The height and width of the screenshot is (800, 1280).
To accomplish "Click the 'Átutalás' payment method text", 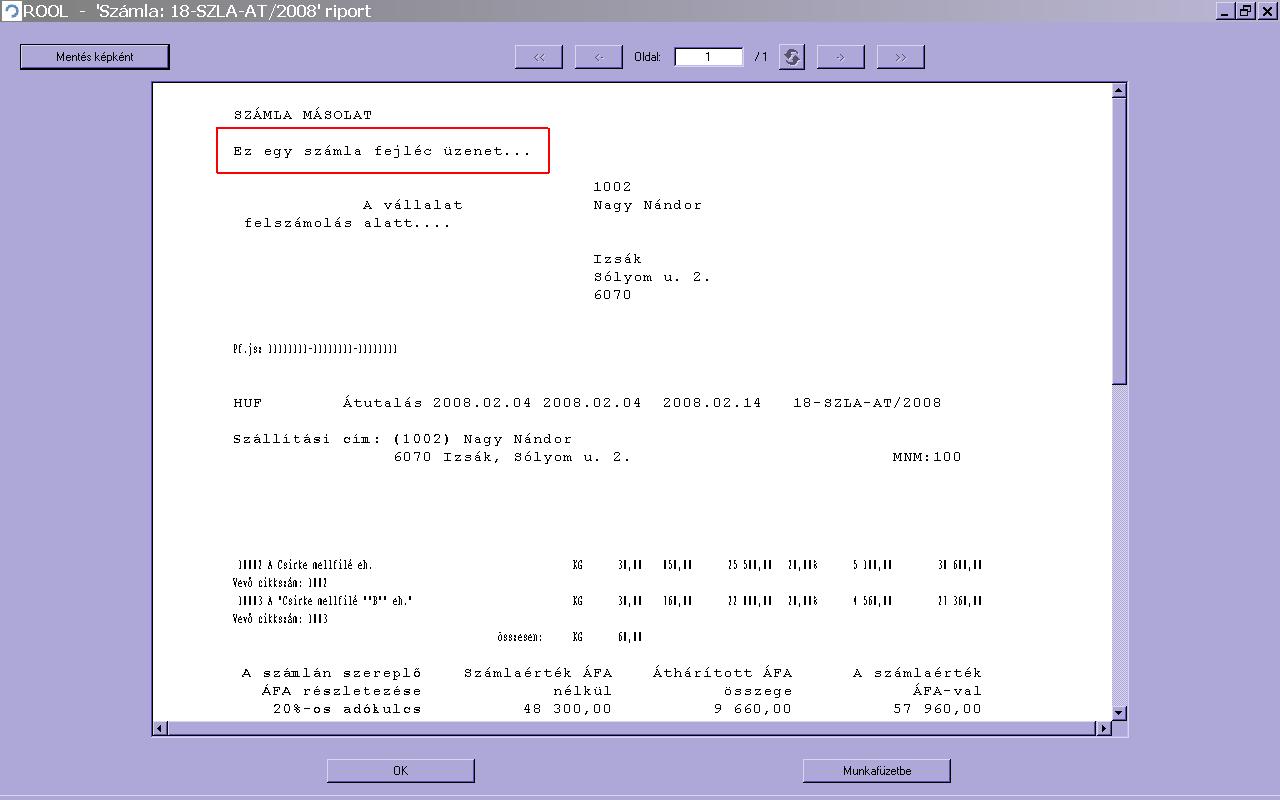I will (x=383, y=403).
